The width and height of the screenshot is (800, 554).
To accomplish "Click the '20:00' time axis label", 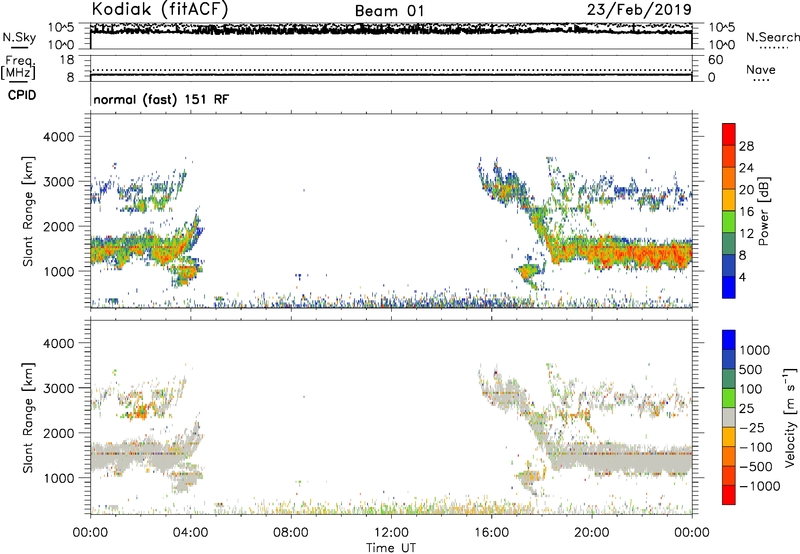I will 591,533.
